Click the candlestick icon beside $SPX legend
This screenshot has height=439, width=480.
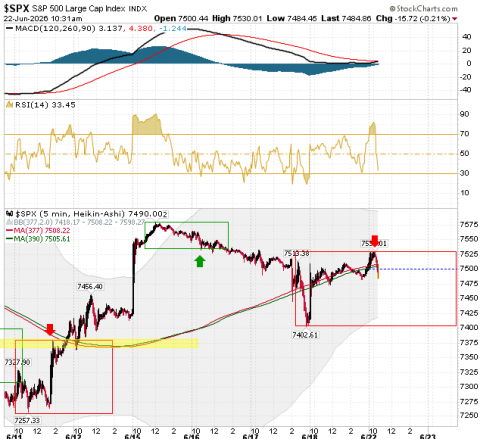pyautogui.click(x=10, y=214)
